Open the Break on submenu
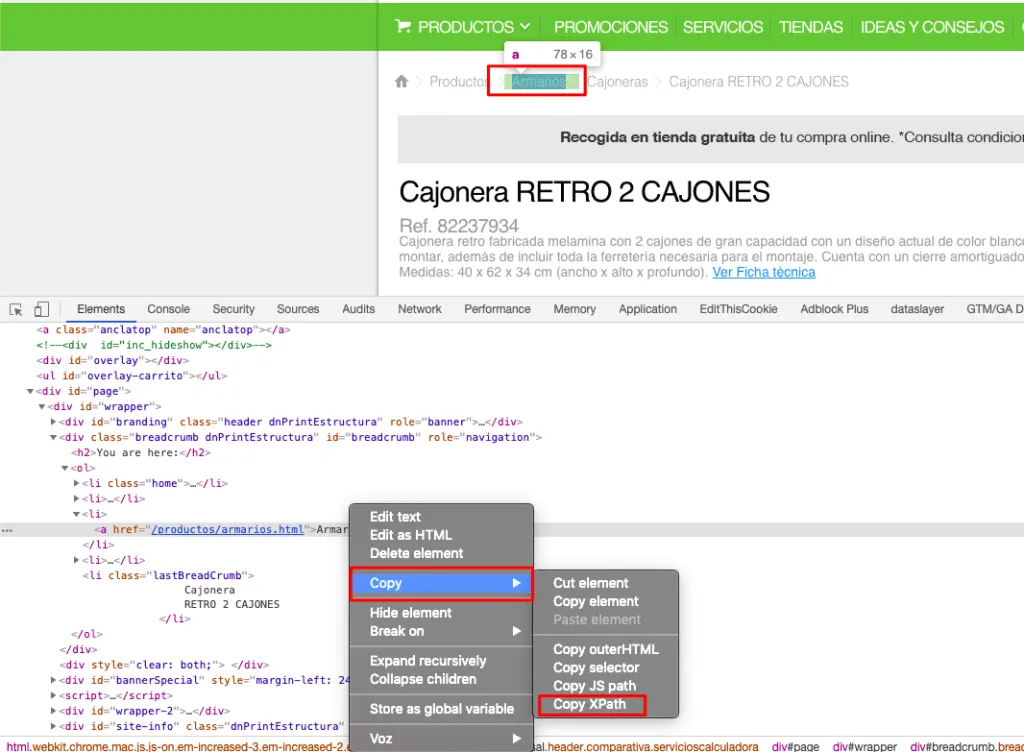 441,631
